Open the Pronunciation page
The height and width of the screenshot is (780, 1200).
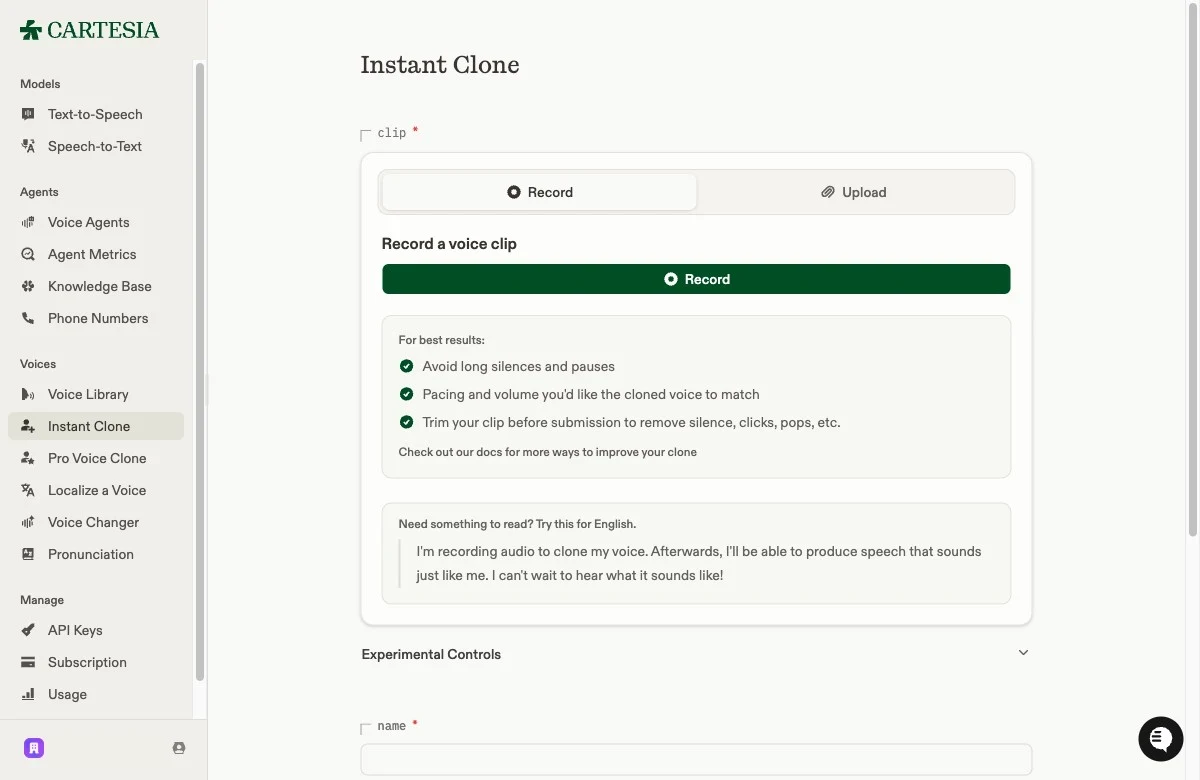tap(96, 554)
